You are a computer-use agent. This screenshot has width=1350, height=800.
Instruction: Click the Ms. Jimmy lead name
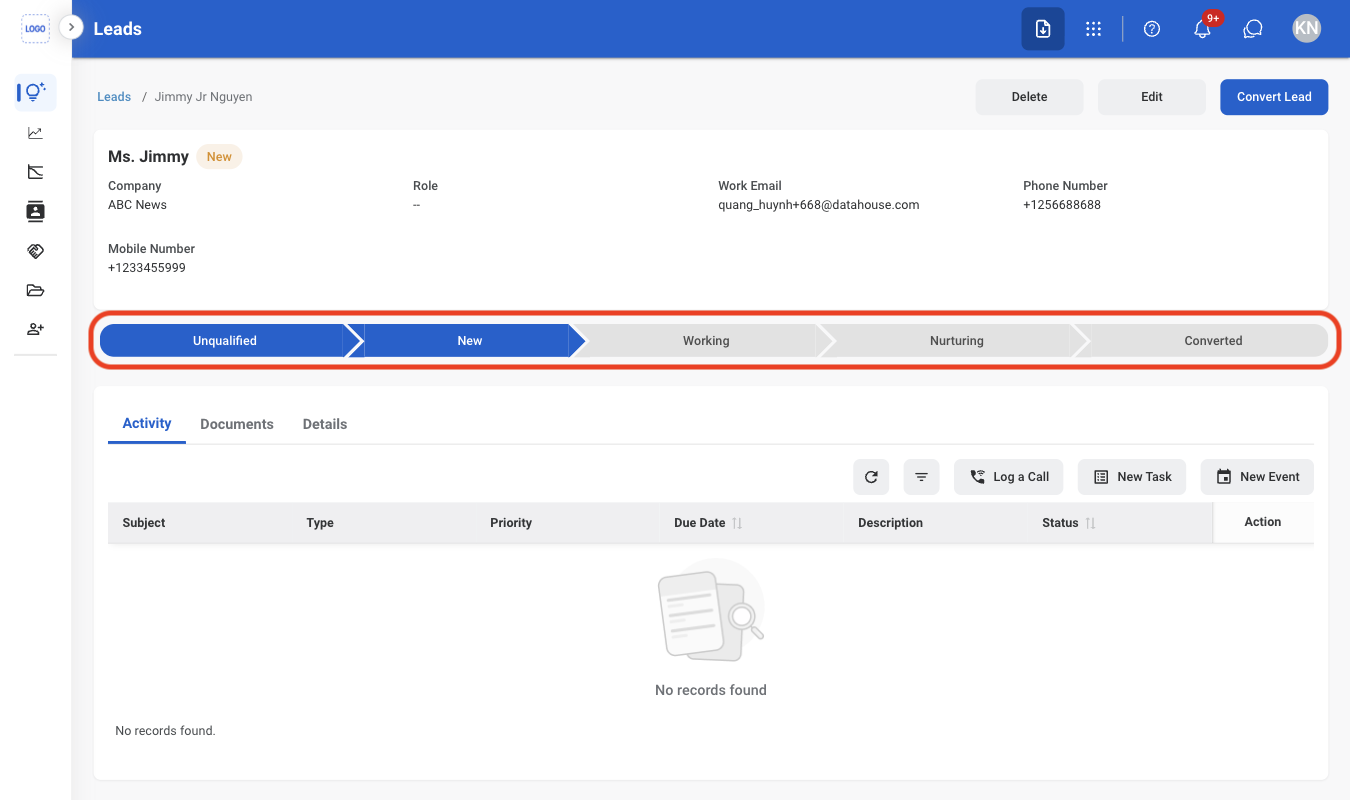point(148,156)
